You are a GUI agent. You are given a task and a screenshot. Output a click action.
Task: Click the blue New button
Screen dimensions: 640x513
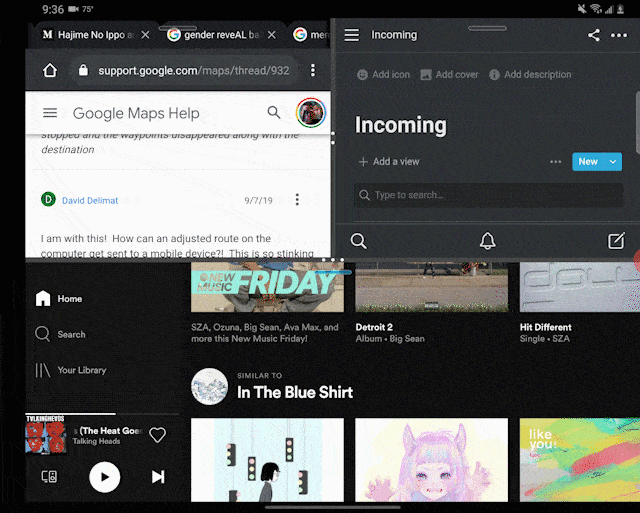pos(588,162)
